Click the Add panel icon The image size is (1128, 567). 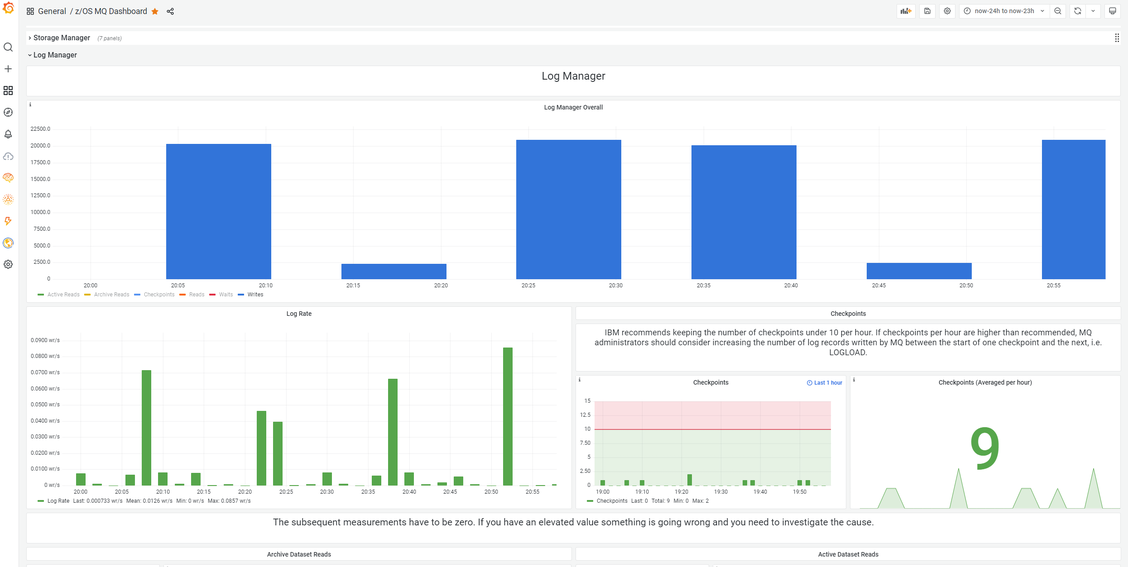tap(906, 11)
